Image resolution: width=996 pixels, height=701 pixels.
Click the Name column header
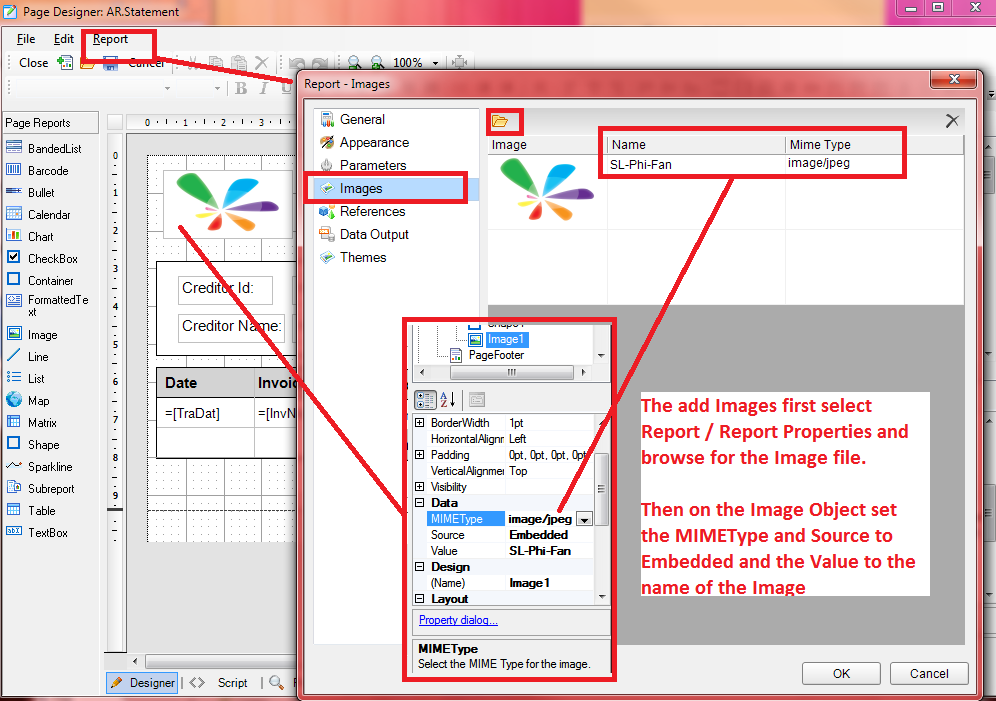(696, 145)
